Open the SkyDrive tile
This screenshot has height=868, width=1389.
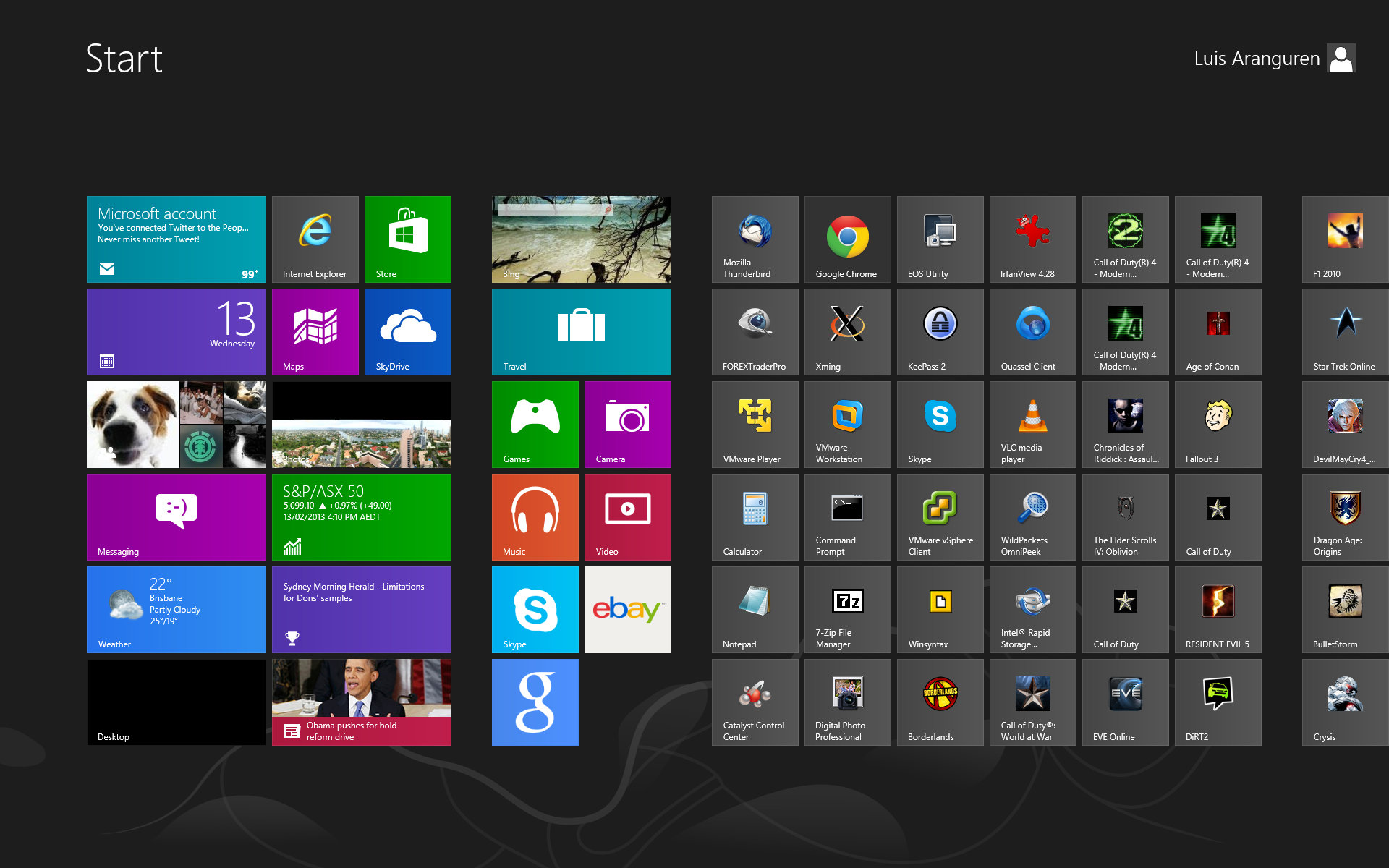[407, 331]
